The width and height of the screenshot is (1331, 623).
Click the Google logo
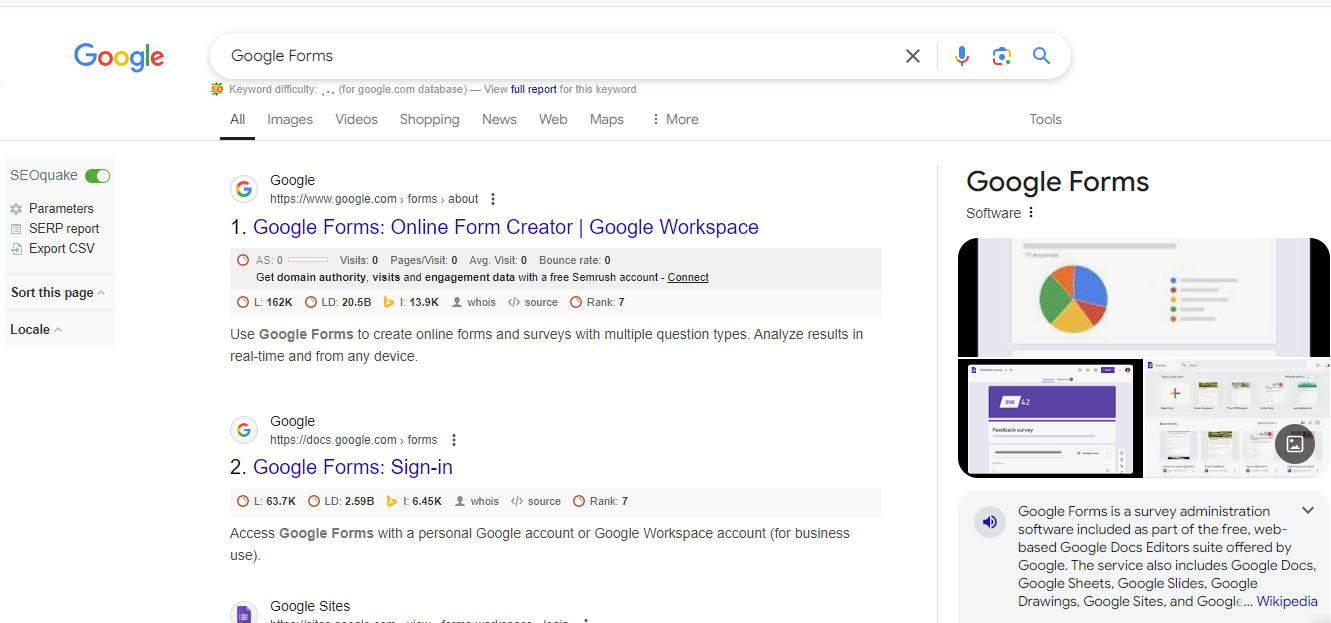[x=119, y=57]
